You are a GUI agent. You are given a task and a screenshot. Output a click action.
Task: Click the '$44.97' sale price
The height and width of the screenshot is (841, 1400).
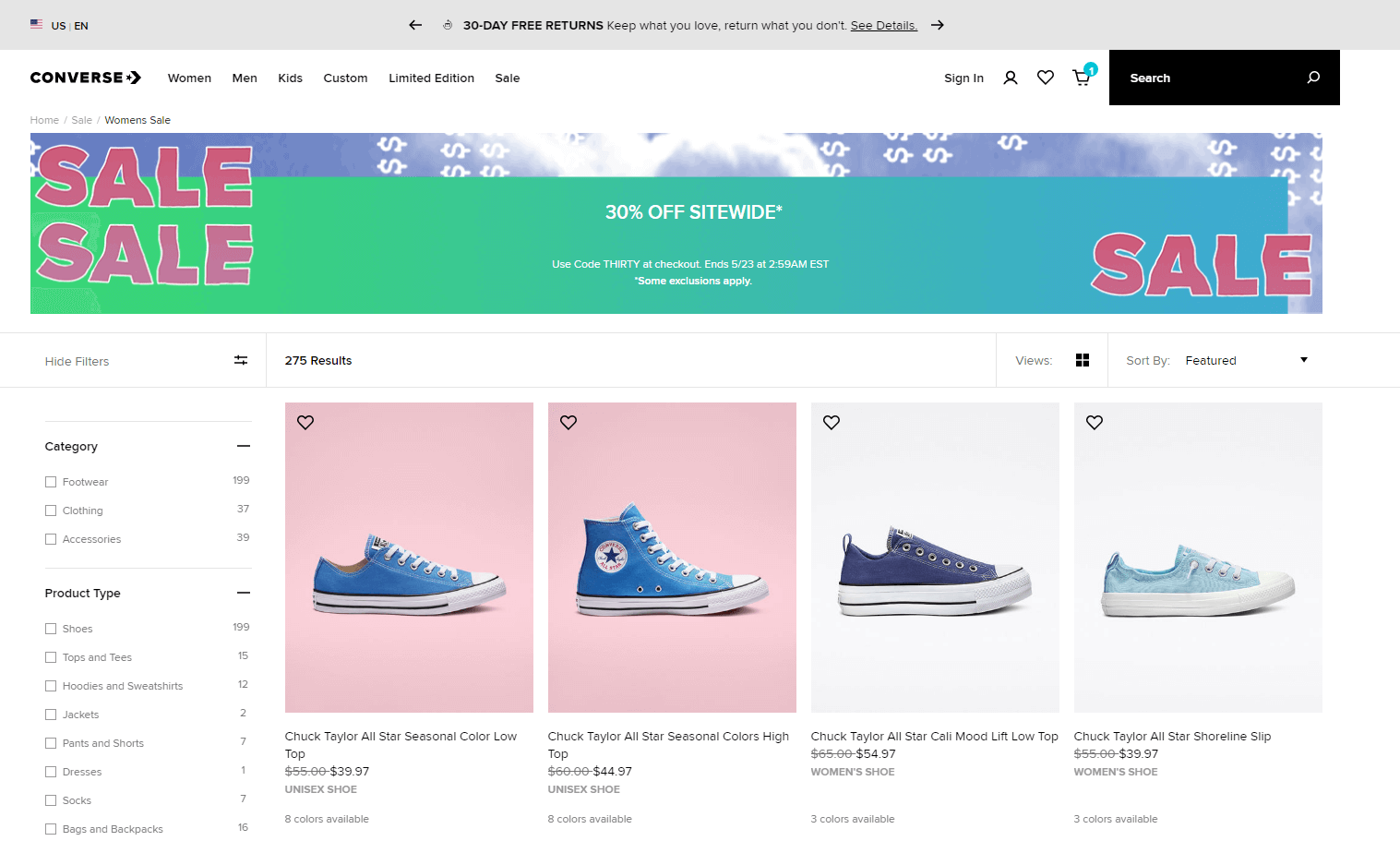[613, 772]
